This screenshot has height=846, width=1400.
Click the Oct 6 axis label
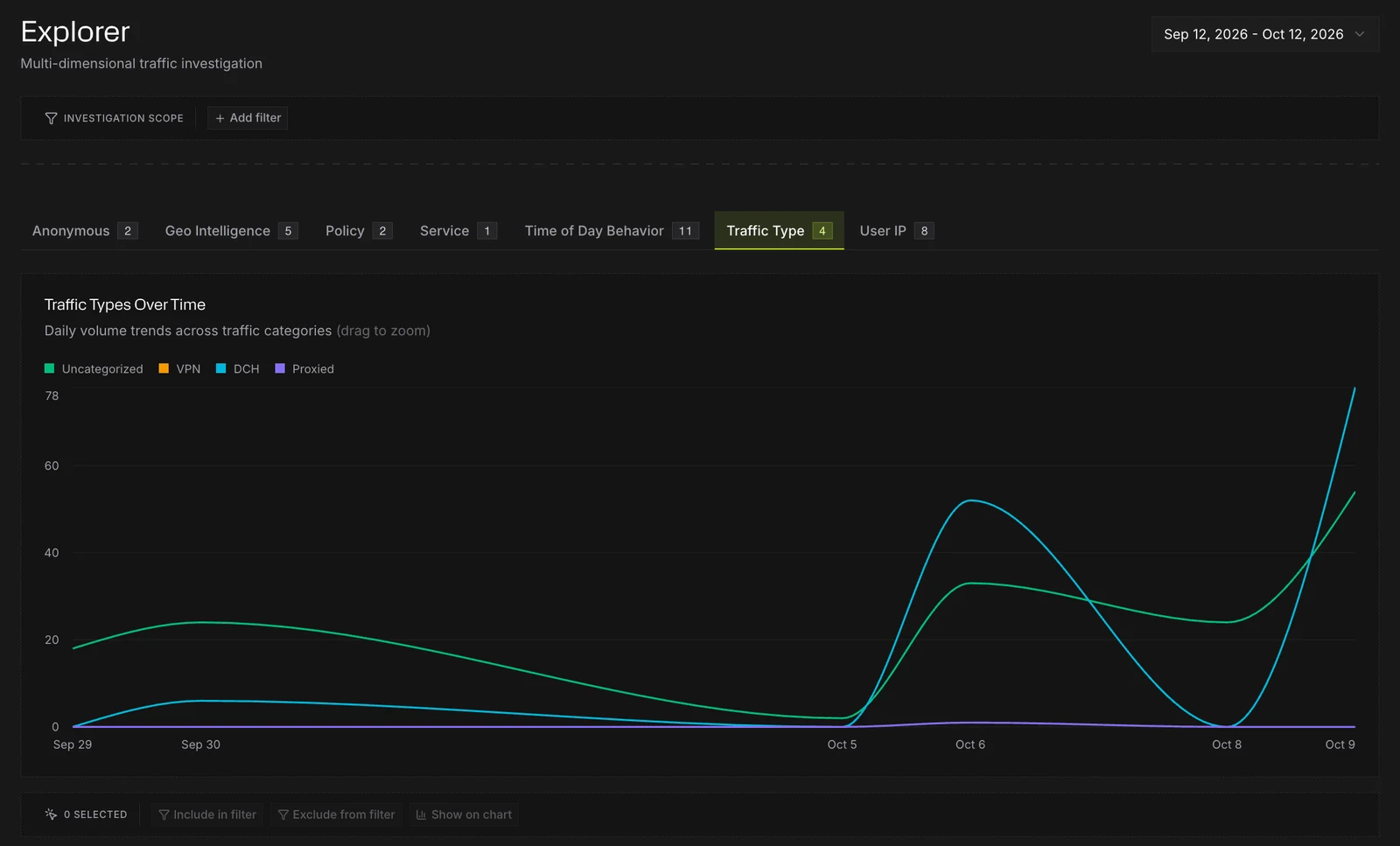[x=970, y=745]
